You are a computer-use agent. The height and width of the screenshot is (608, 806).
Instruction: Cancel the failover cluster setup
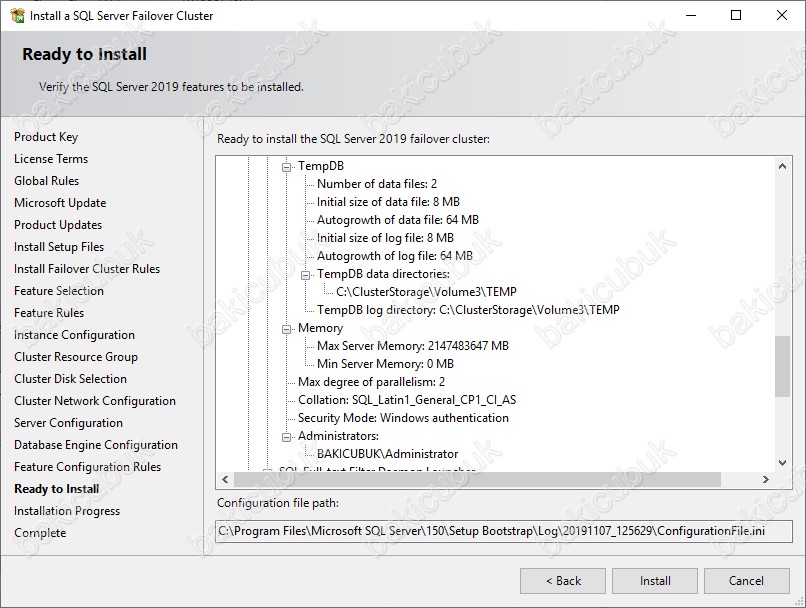(x=746, y=581)
